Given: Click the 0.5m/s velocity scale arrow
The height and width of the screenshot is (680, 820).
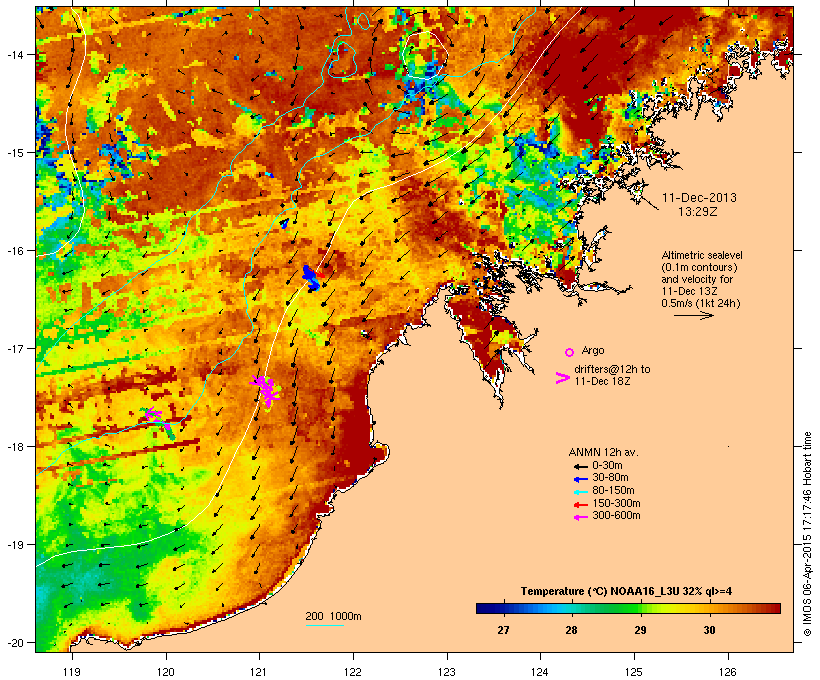Looking at the screenshot, I should coord(693,315).
